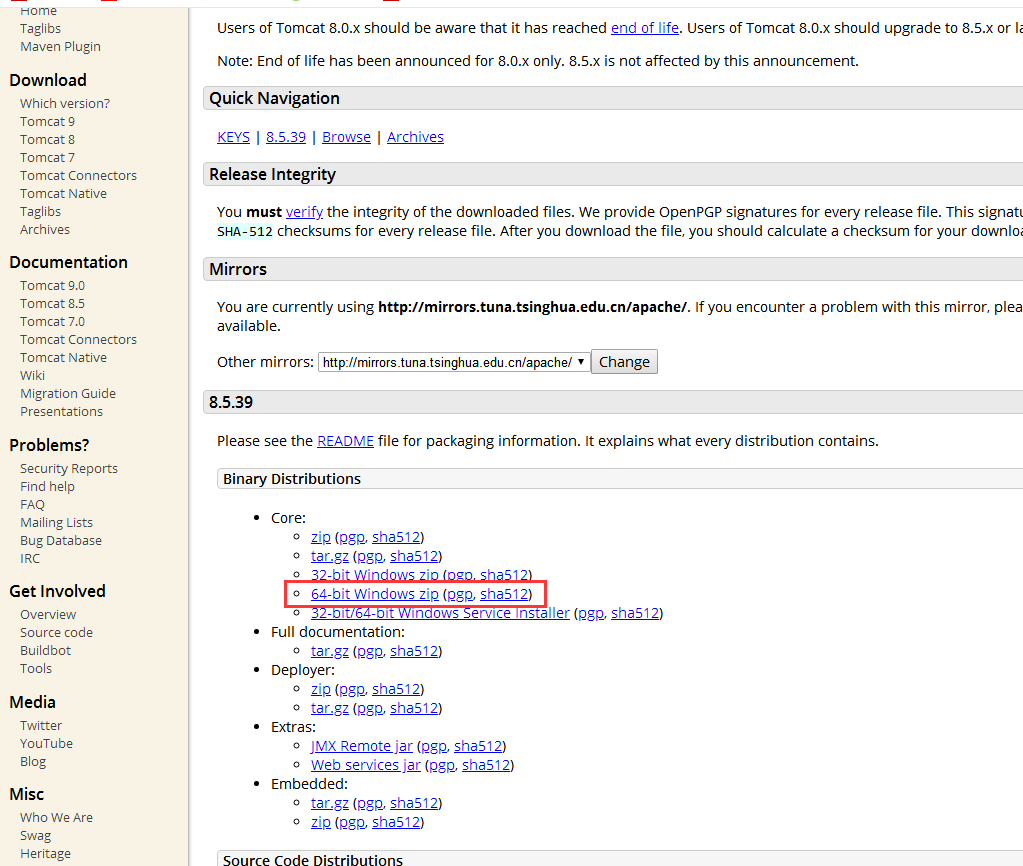Open Overview under Get Involved

(x=48, y=615)
